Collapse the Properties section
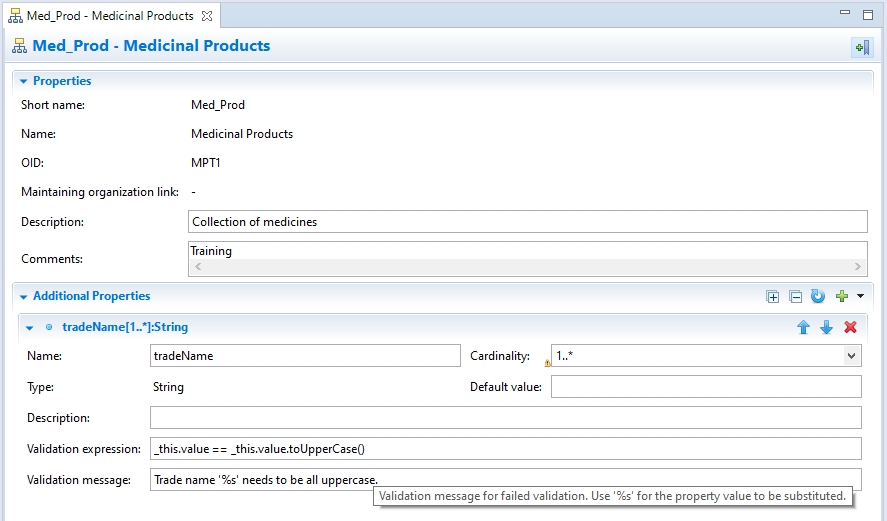 (x=23, y=81)
